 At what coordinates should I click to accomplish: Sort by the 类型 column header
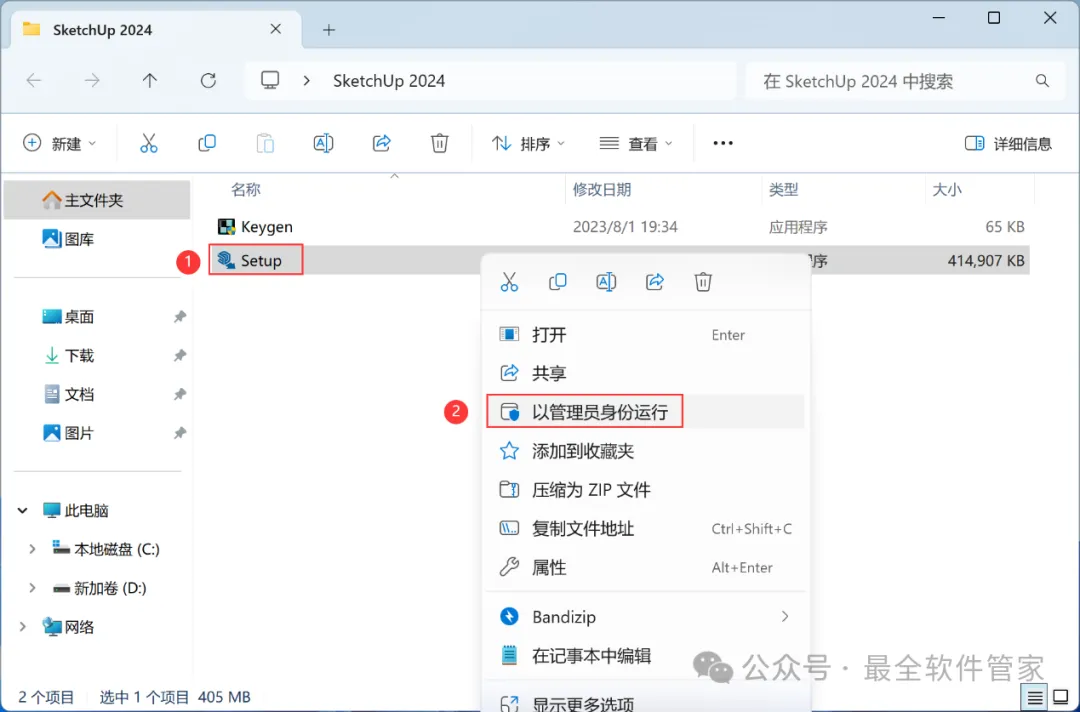click(x=783, y=189)
